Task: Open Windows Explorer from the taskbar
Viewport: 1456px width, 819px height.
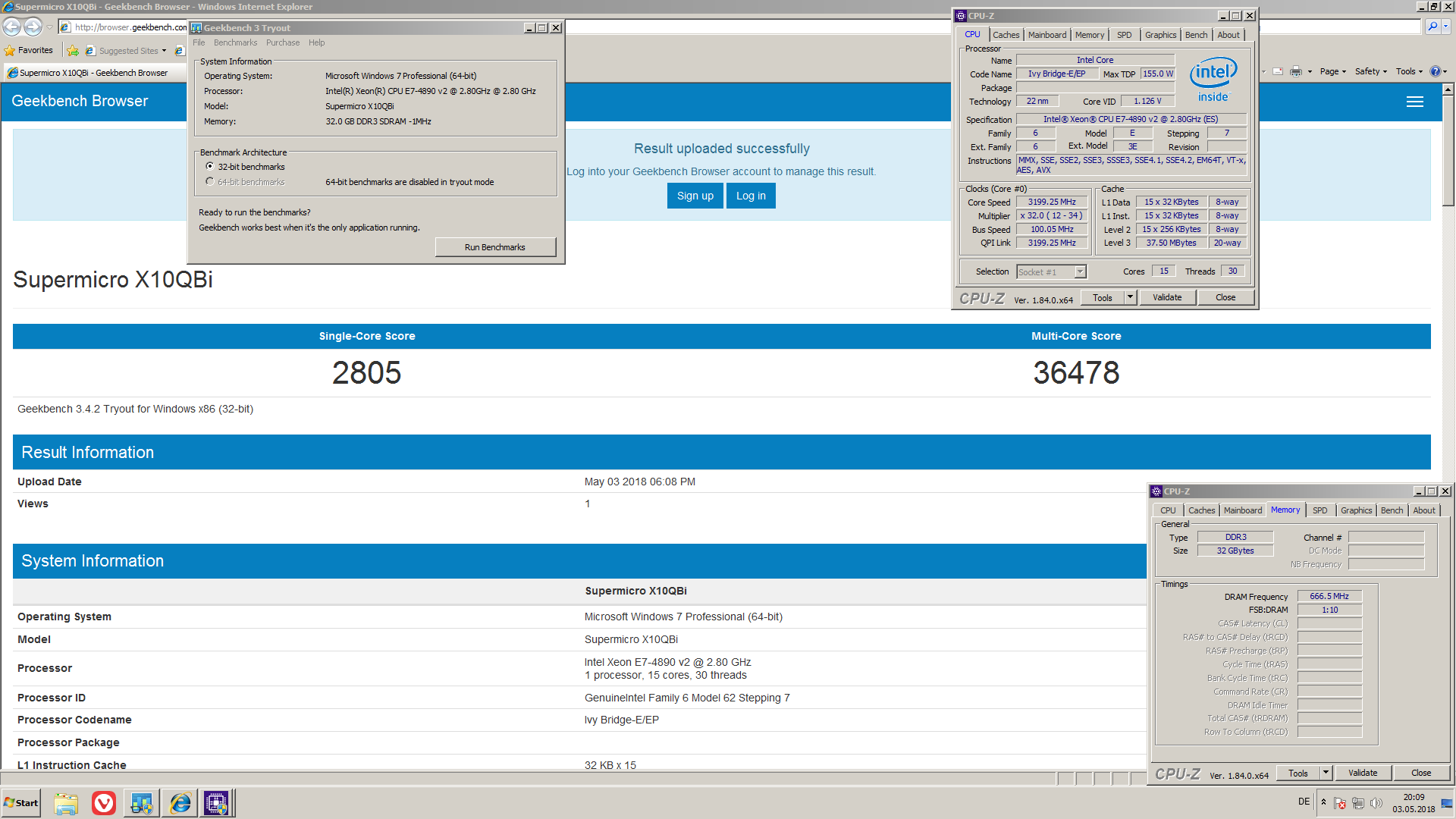Action: coord(66,803)
